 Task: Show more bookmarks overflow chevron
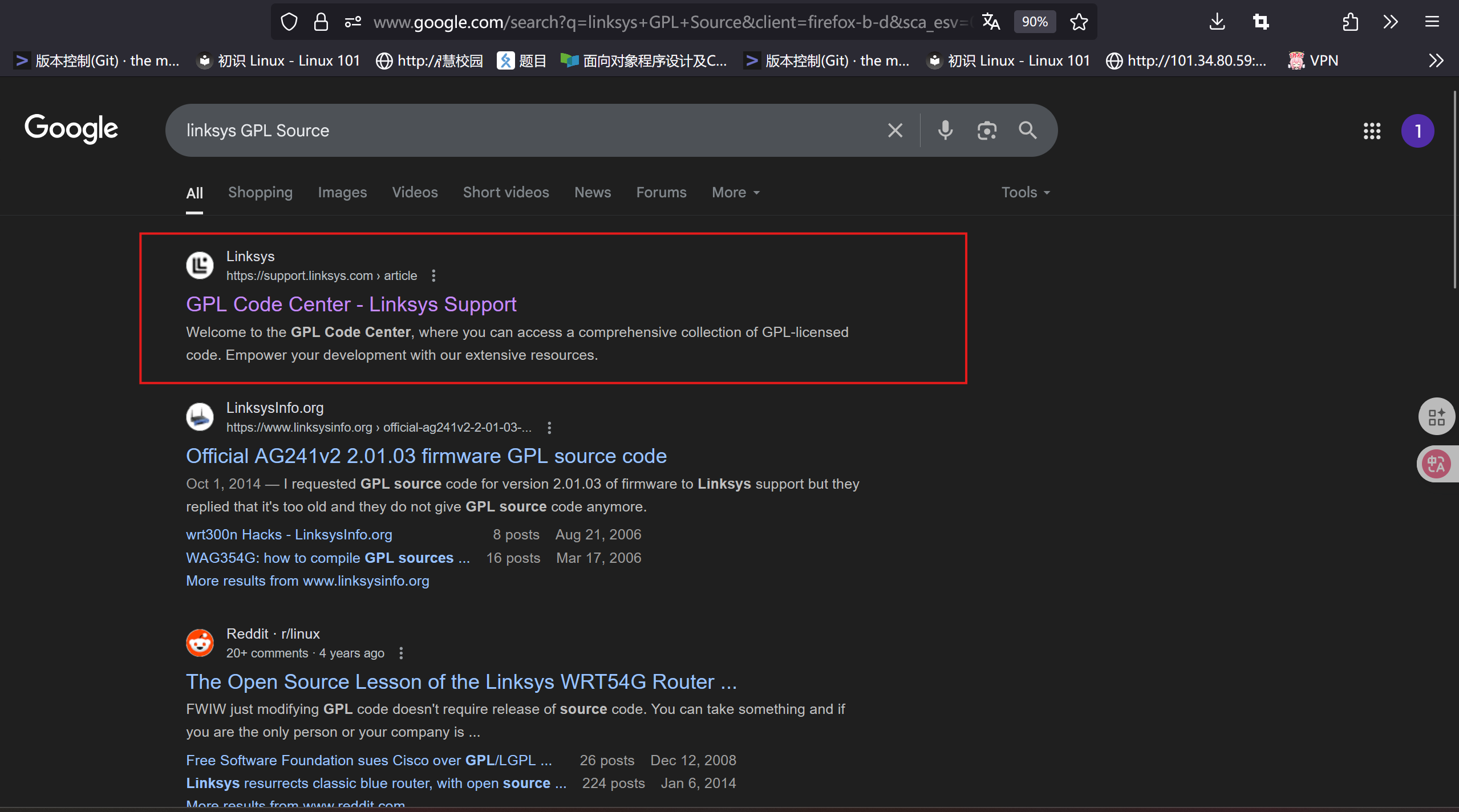[x=1436, y=60]
